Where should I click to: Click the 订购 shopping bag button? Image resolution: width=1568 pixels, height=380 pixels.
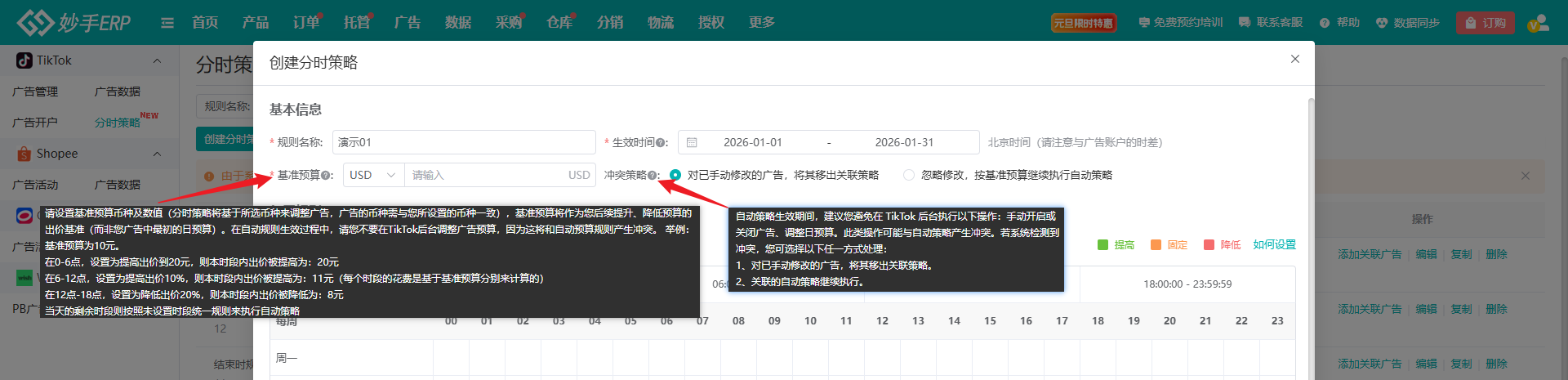coord(1485,23)
